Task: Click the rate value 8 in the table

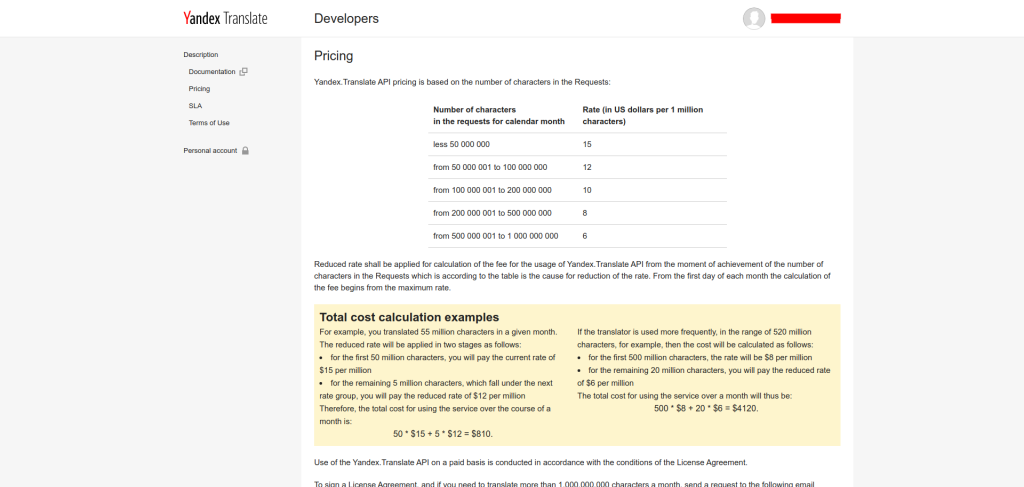Action: 585,213
